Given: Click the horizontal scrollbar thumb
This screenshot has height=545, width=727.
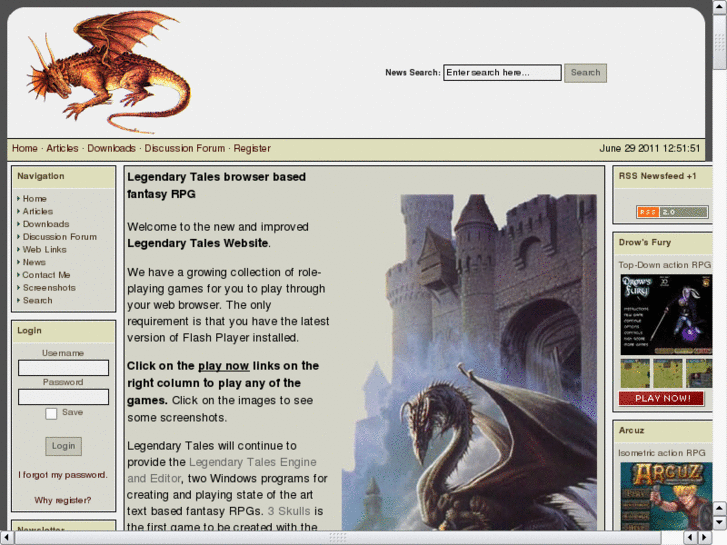Looking at the screenshot, I should (x=338, y=538).
